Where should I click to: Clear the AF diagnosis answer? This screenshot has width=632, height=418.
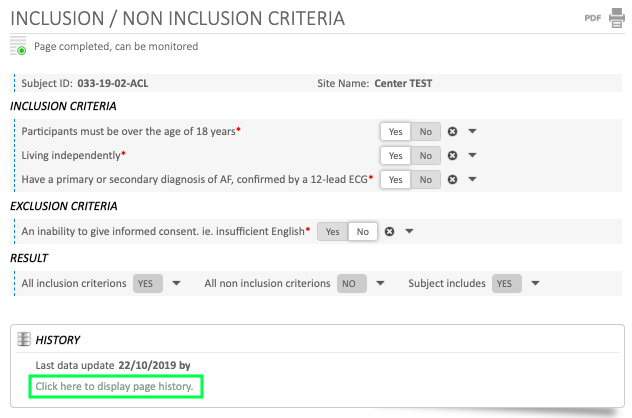[x=453, y=179]
